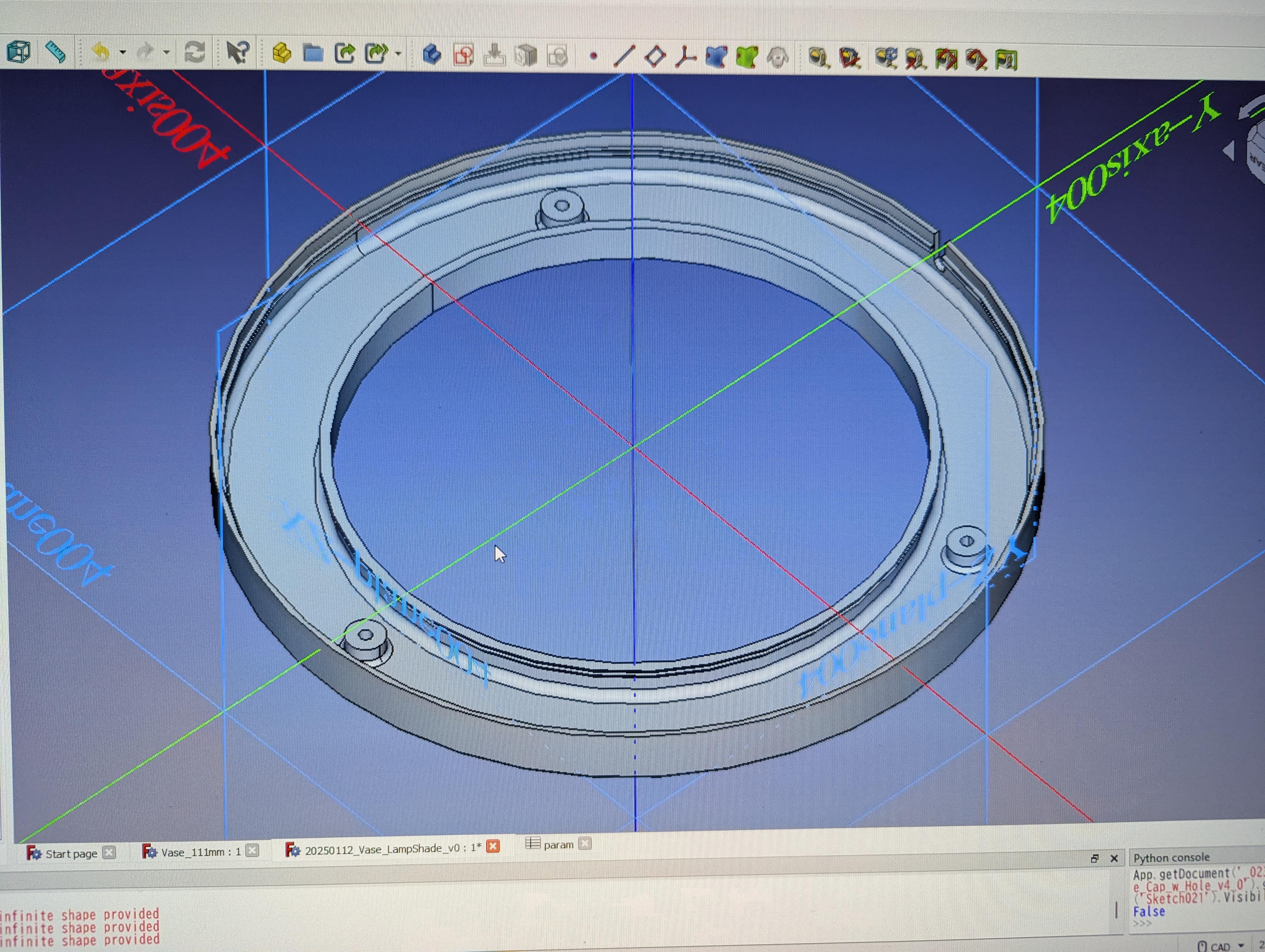Open the Redo history dropdown arrow
1265x952 pixels.
coord(166,53)
